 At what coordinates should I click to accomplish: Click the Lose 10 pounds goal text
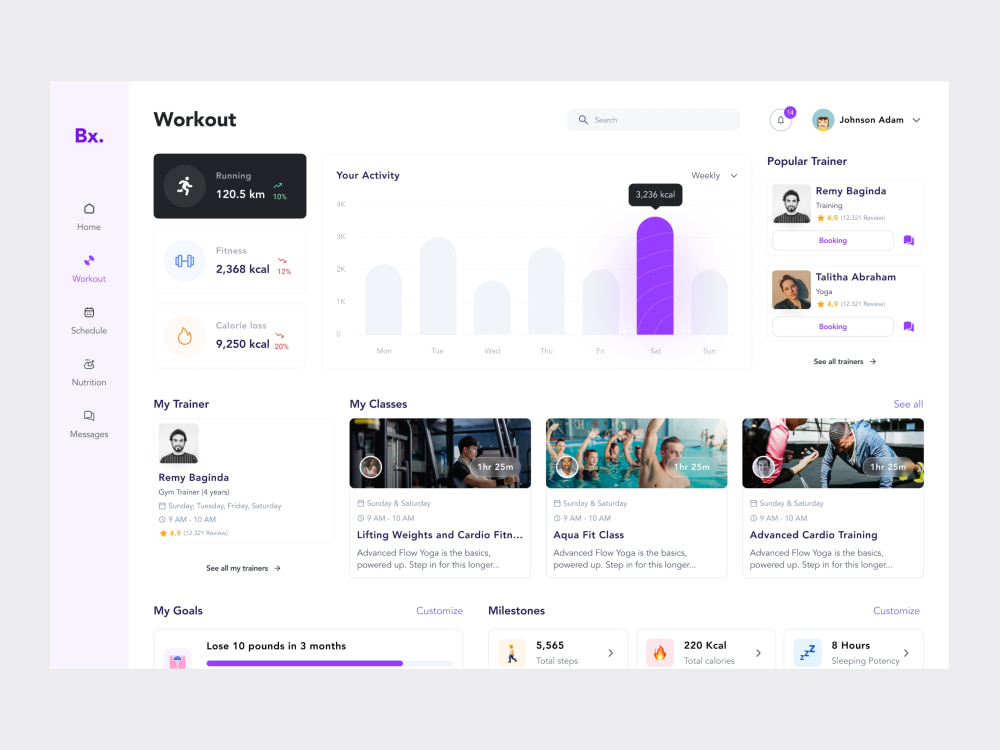pos(276,646)
